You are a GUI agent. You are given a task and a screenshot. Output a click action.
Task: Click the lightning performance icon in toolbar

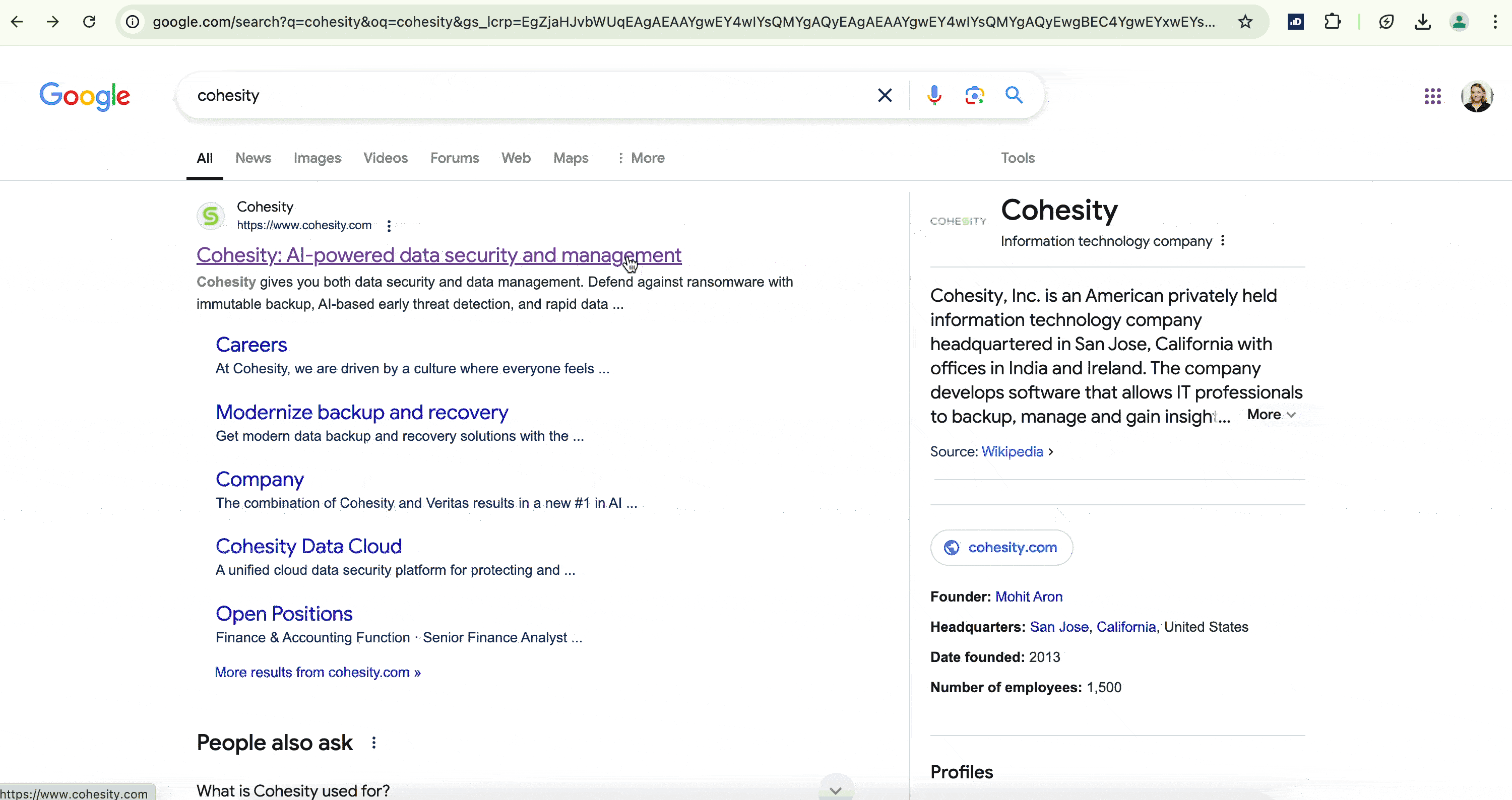pyautogui.click(x=1386, y=22)
